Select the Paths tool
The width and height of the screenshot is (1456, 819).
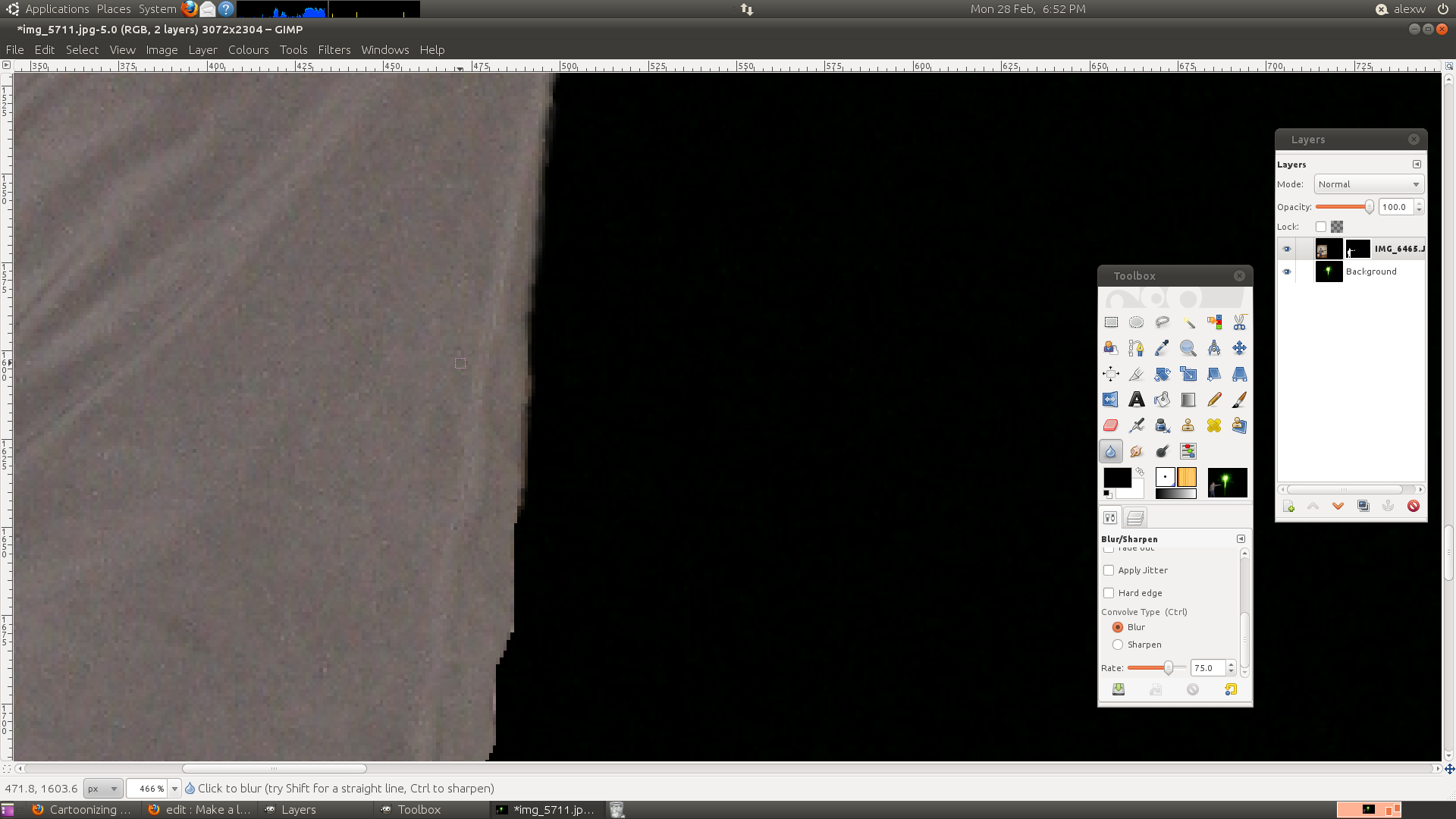point(1136,348)
